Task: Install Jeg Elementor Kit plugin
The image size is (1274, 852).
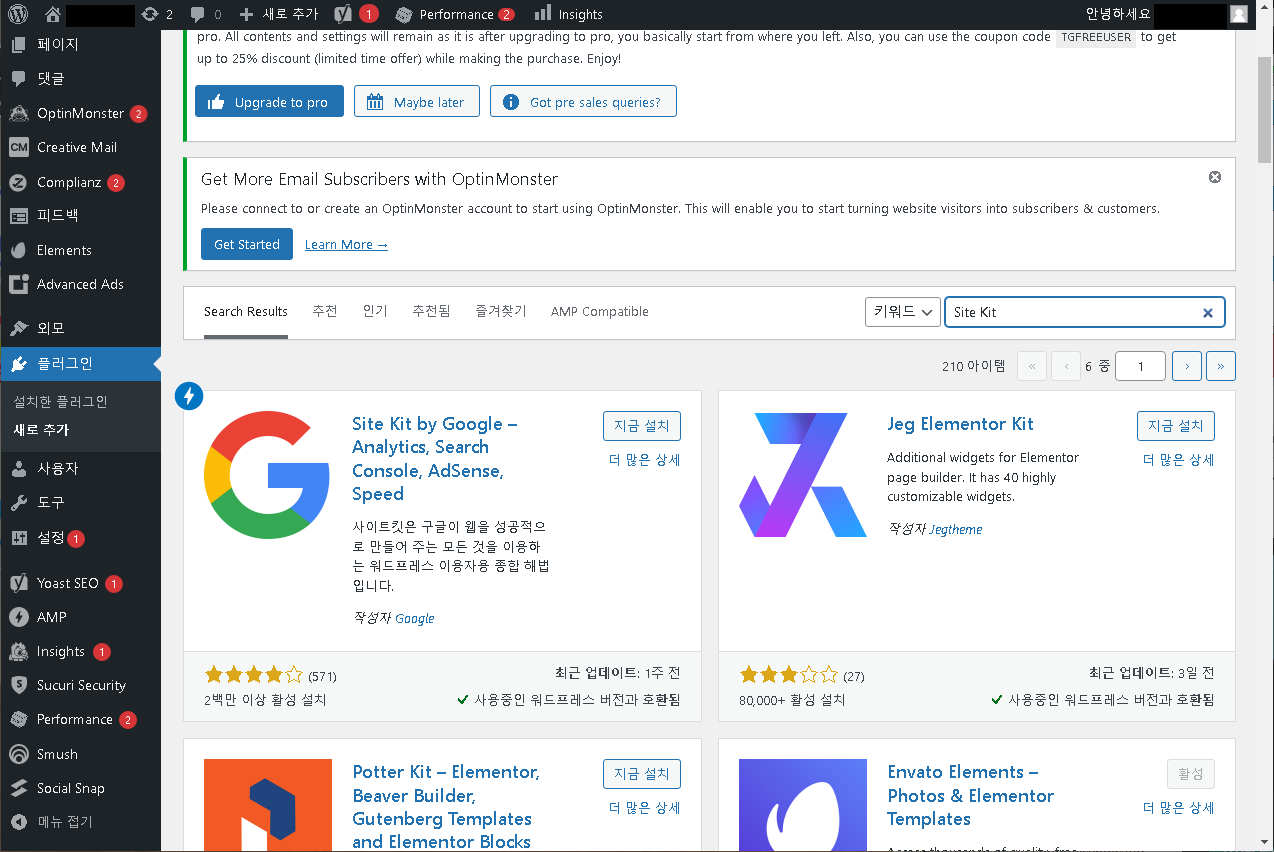Action: point(1176,425)
